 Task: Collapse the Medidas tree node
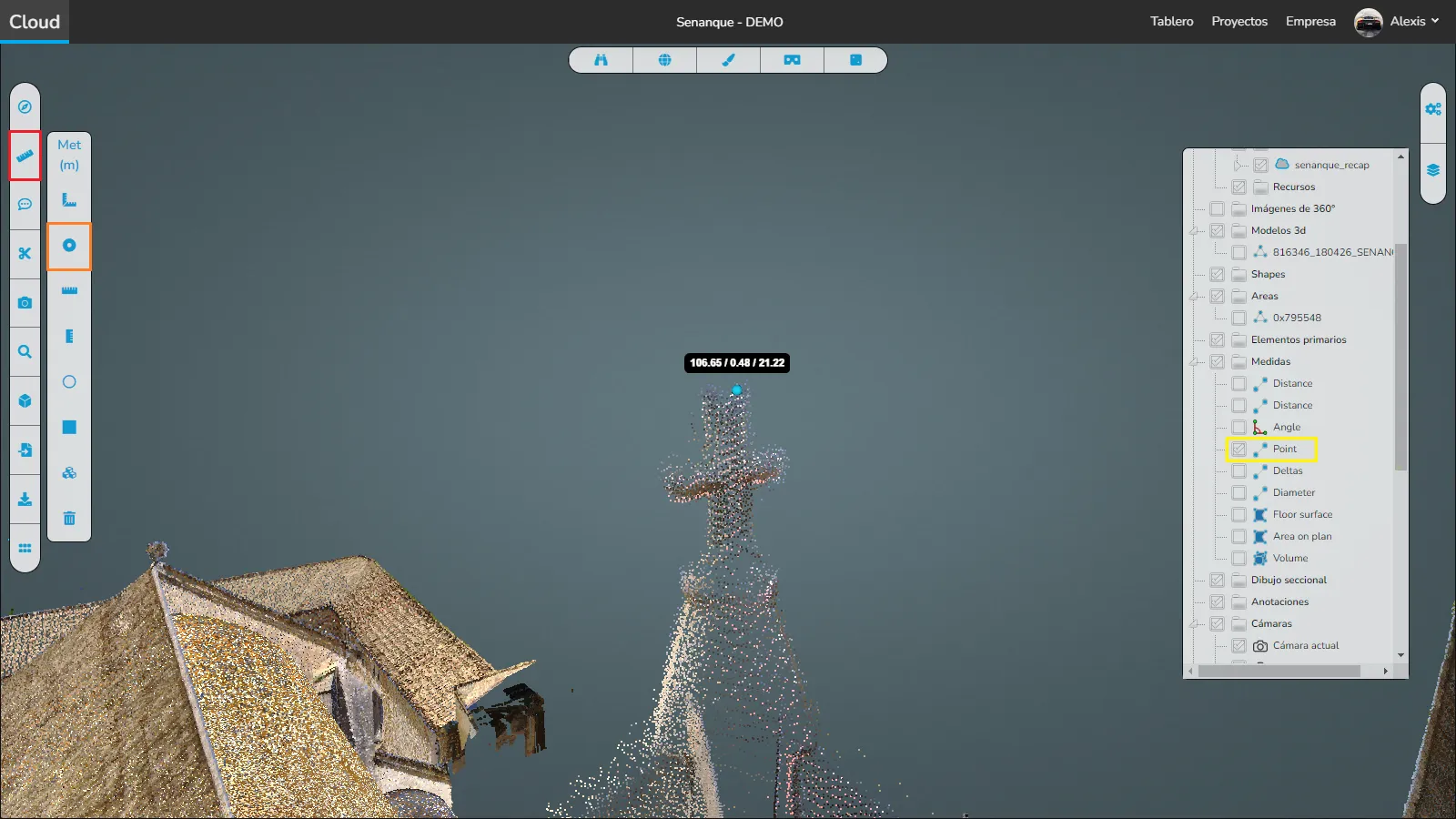click(1196, 362)
